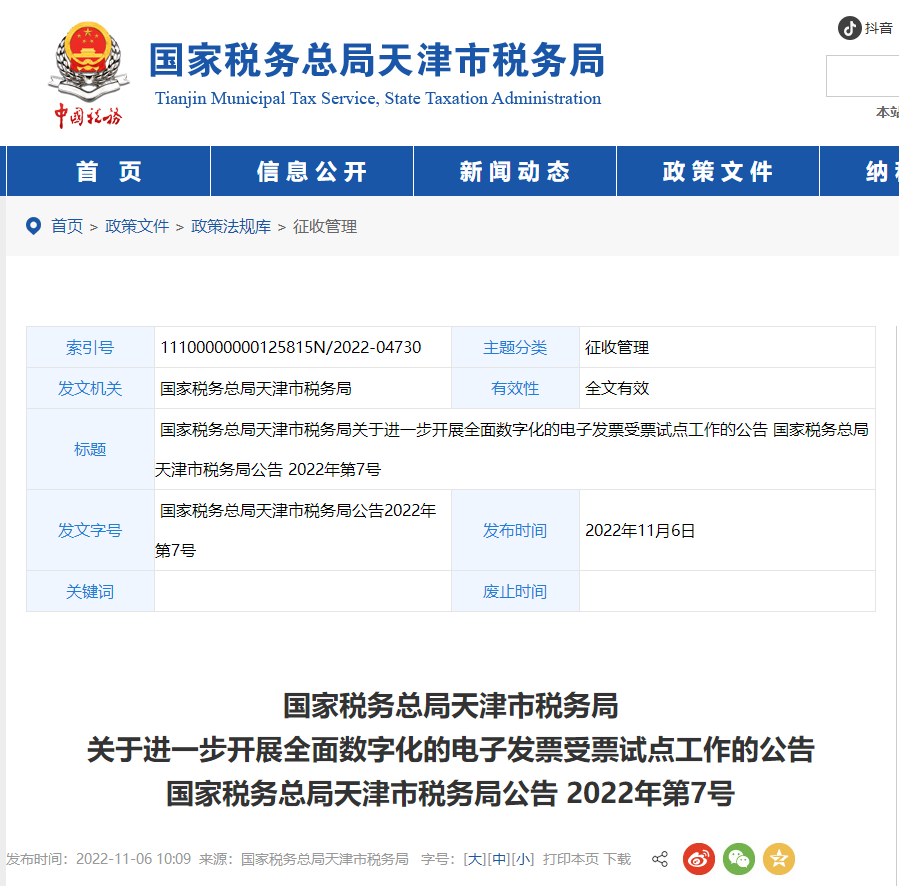The height and width of the screenshot is (886, 899).
Task: Open the 政策文件 navigation tab
Action: pos(718,171)
